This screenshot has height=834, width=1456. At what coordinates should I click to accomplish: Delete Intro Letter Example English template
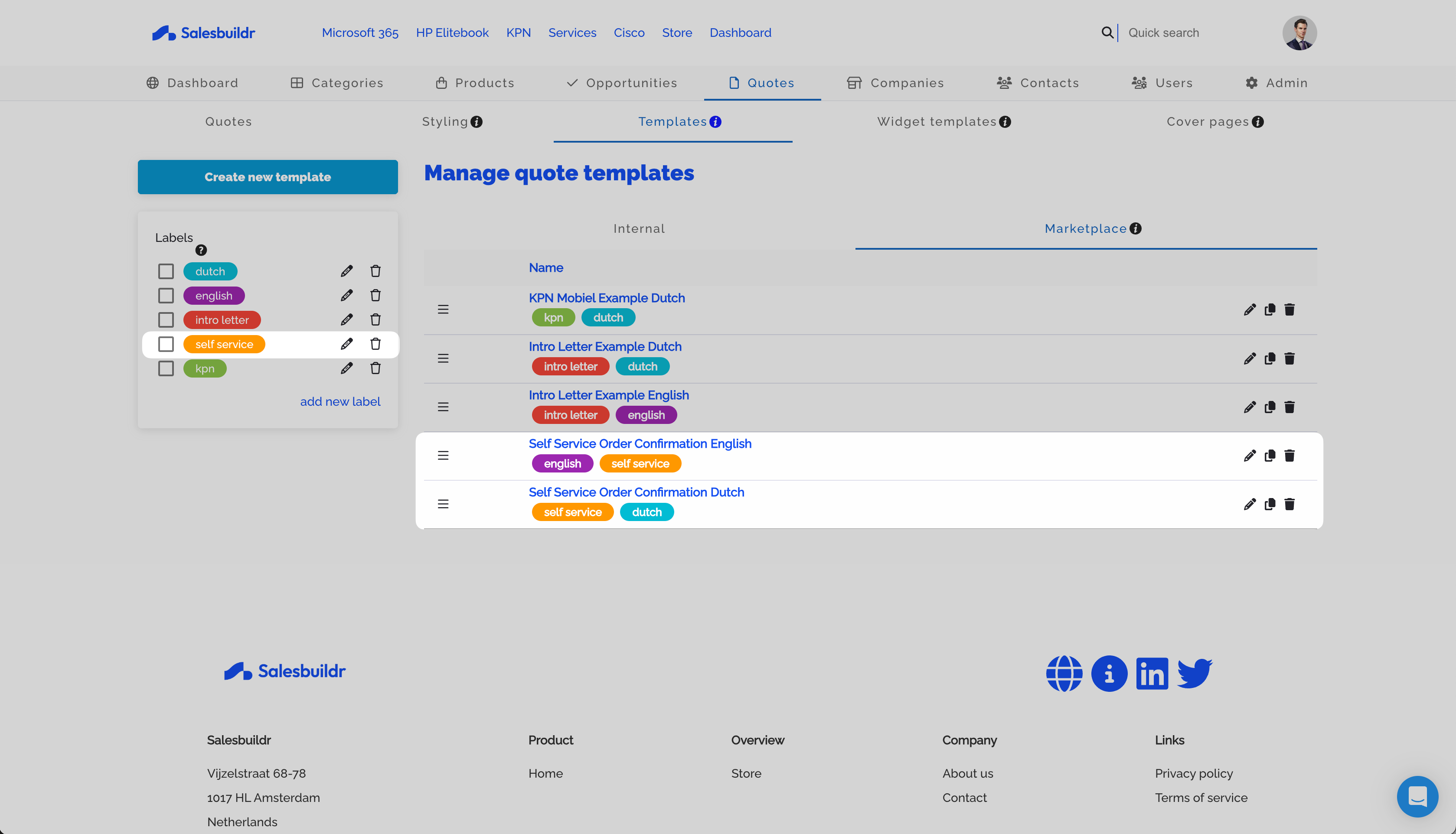[1290, 407]
